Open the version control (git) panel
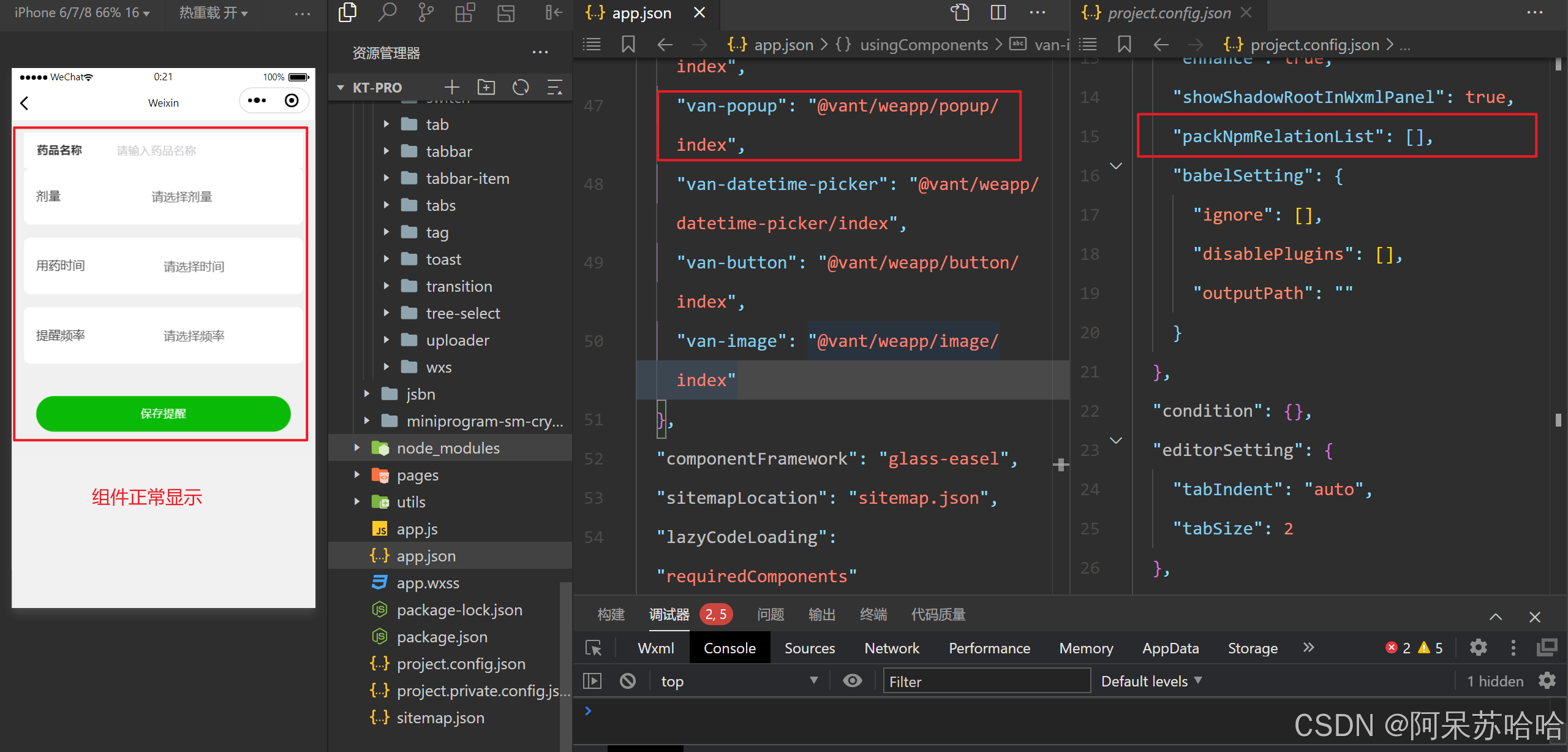This screenshot has width=1568, height=752. coord(426,12)
